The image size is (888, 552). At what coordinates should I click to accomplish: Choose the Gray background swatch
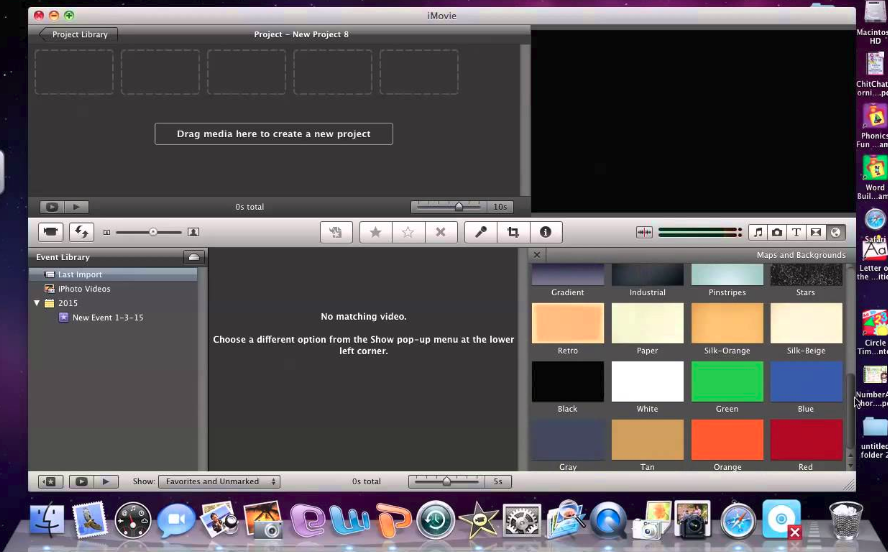567,440
